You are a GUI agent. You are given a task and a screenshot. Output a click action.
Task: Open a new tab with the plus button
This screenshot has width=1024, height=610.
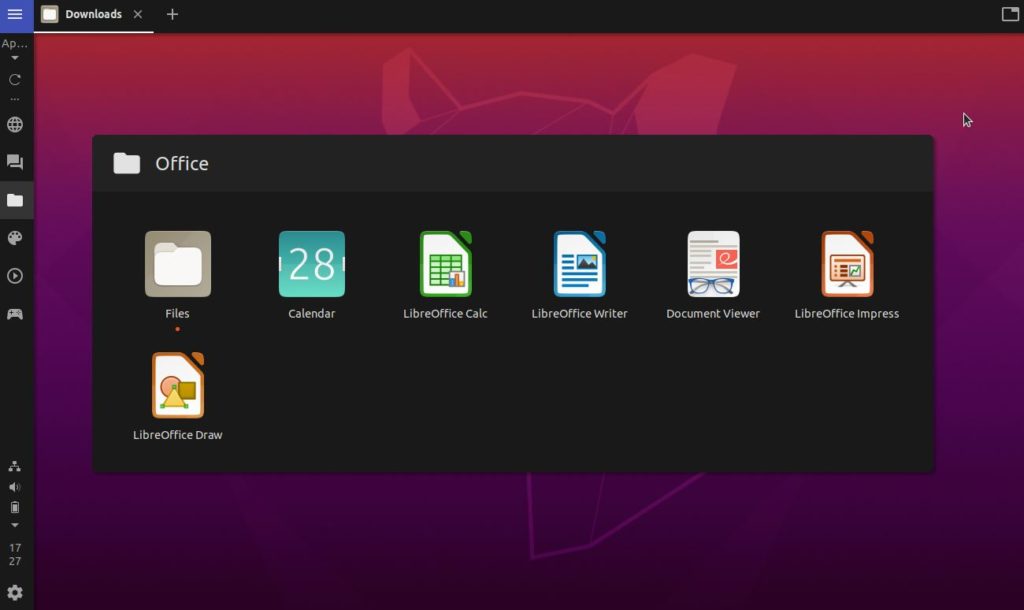point(172,14)
